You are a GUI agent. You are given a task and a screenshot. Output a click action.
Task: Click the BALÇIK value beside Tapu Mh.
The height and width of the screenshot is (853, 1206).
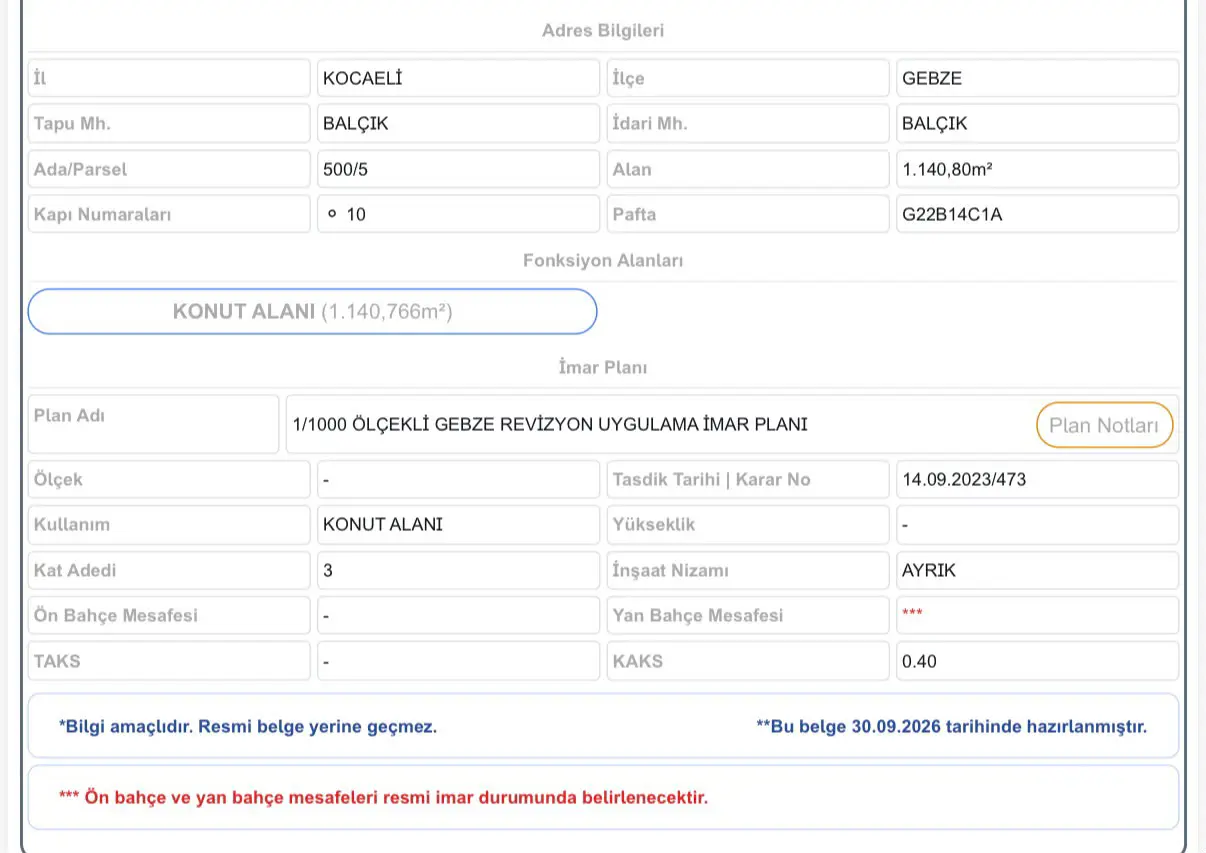[x=355, y=124]
